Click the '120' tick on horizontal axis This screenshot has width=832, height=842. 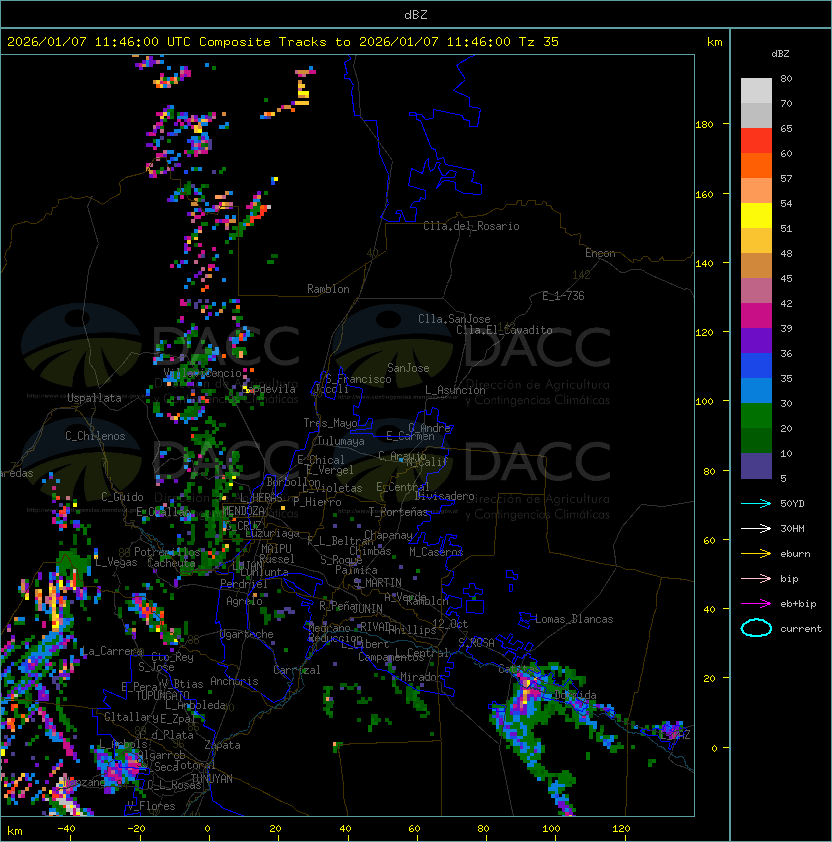tap(621, 829)
